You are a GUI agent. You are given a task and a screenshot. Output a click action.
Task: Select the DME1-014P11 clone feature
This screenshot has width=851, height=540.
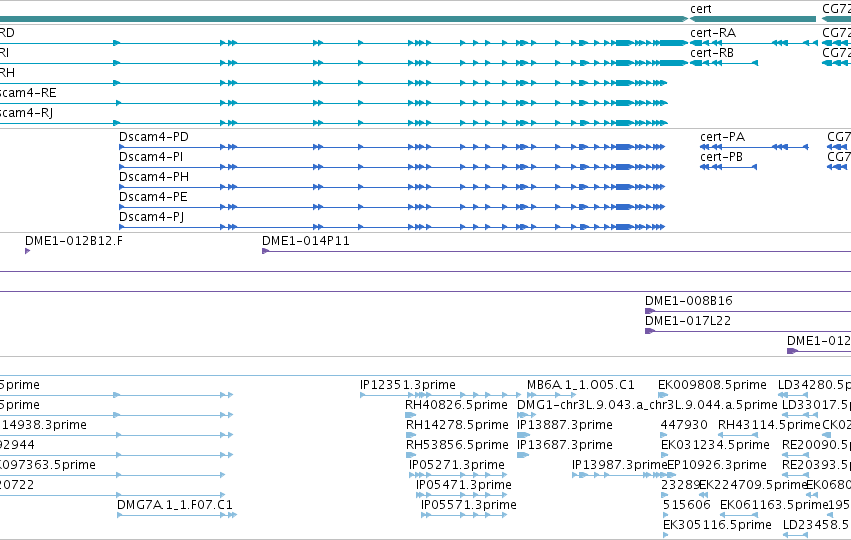(556, 251)
